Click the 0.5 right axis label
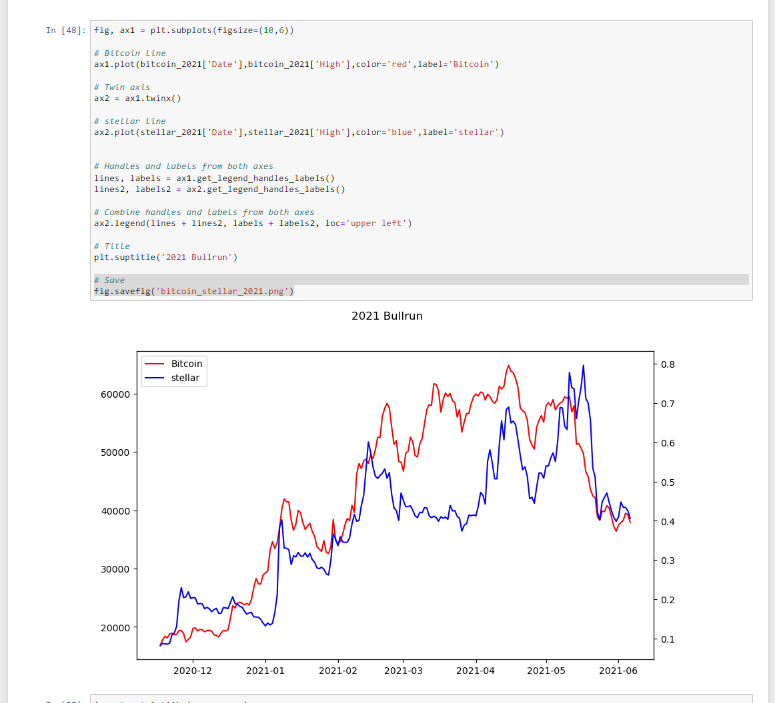Viewport: 775px width, 703px height. 668,483
